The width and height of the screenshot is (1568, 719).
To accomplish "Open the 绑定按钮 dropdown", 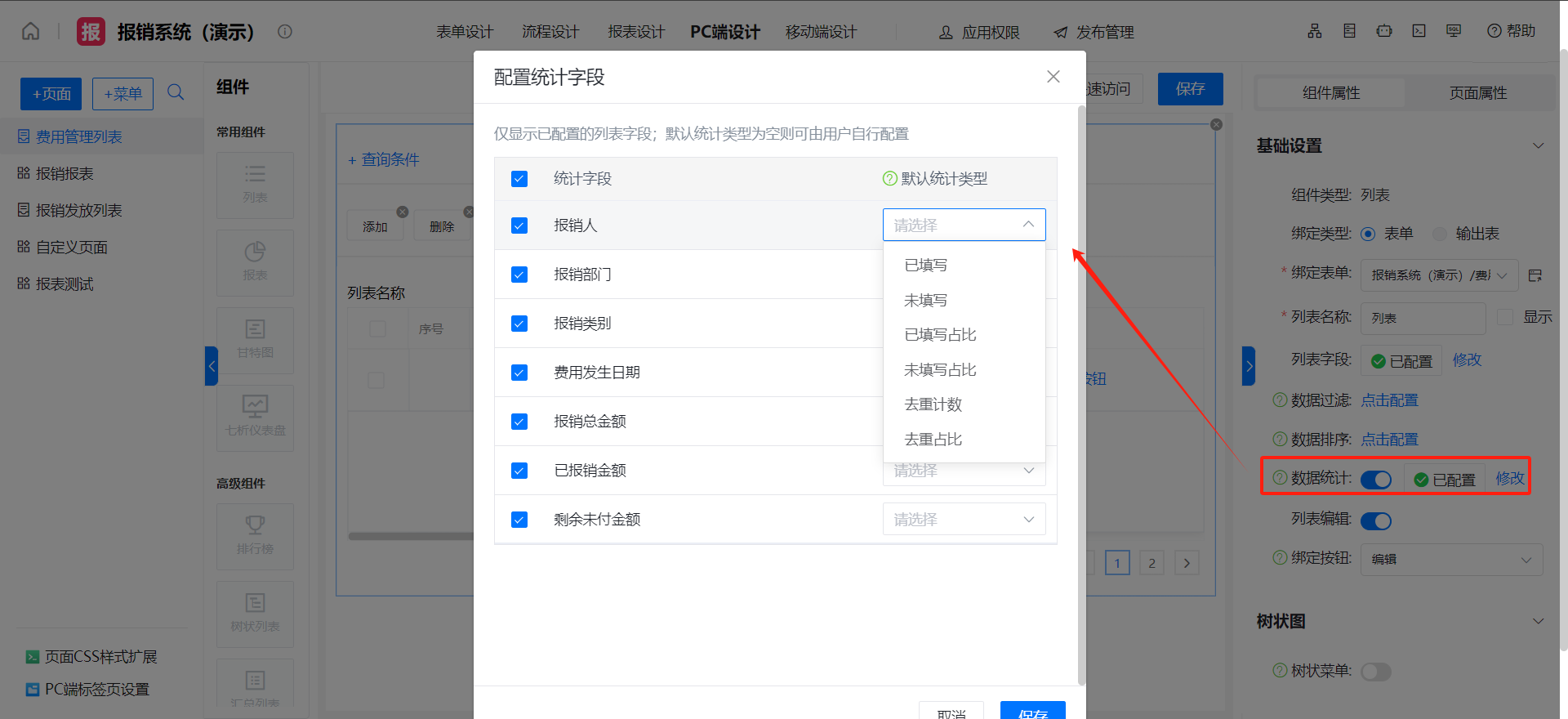I will click(x=1451, y=560).
